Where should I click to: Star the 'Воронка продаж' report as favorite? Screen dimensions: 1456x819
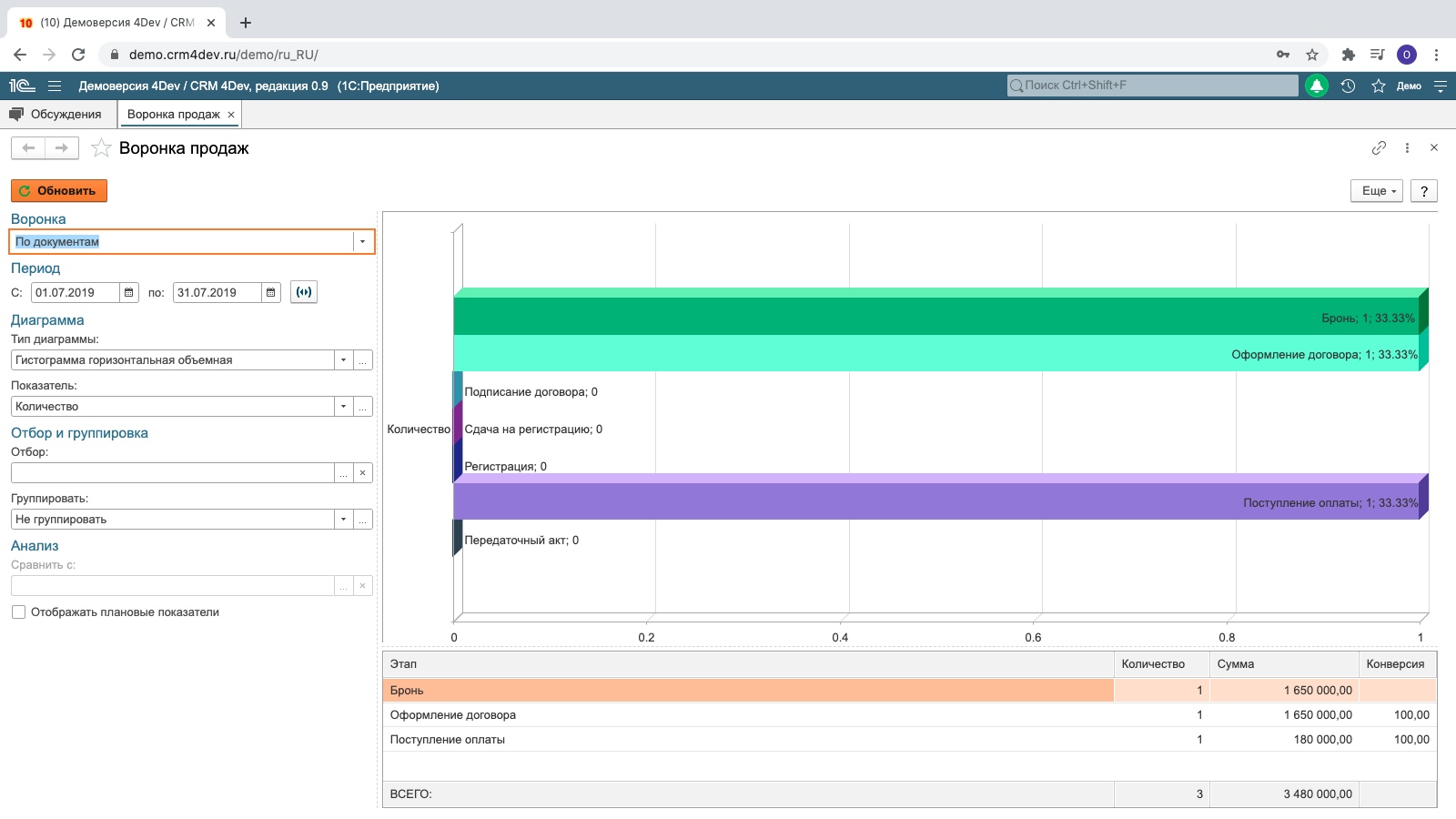pos(103,147)
